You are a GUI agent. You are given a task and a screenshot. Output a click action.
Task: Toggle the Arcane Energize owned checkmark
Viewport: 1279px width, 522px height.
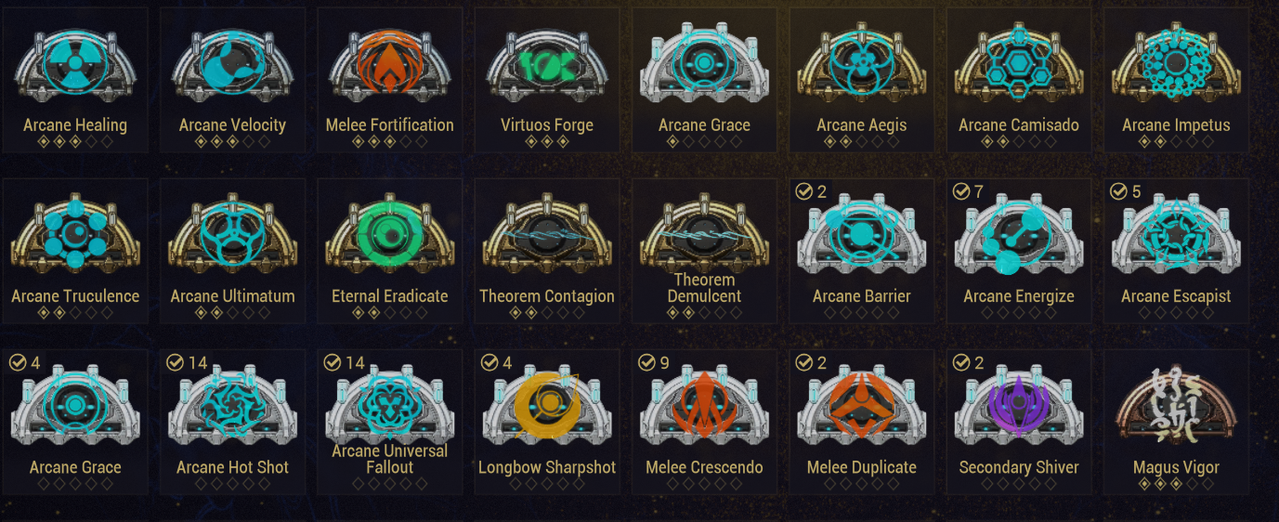point(961,191)
